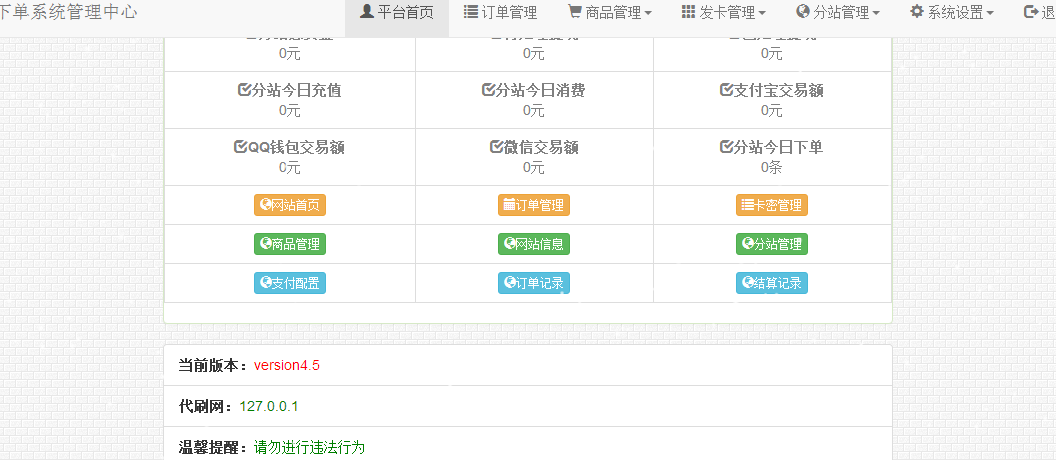
Task: Click the red version4.5 text
Action: click(x=286, y=365)
